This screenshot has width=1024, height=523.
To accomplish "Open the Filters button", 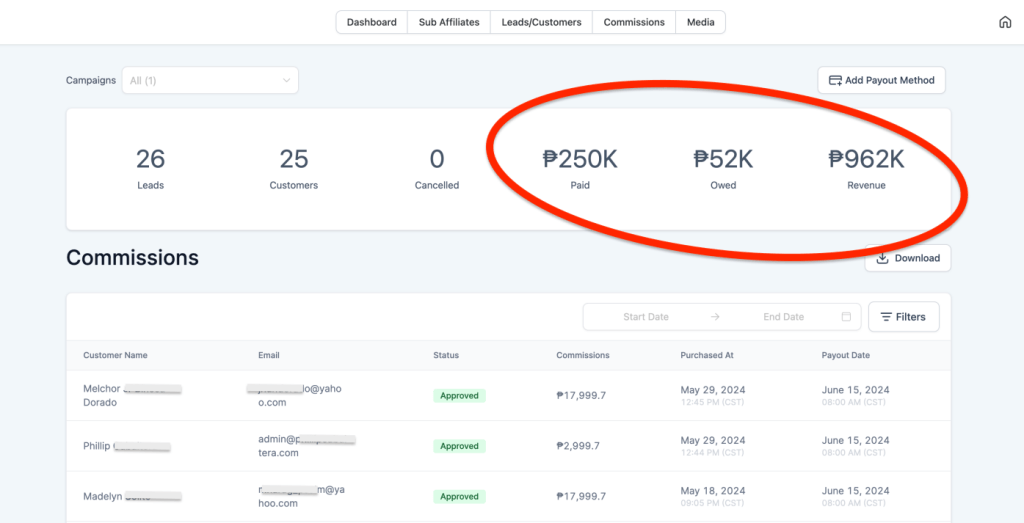I will pyautogui.click(x=904, y=317).
